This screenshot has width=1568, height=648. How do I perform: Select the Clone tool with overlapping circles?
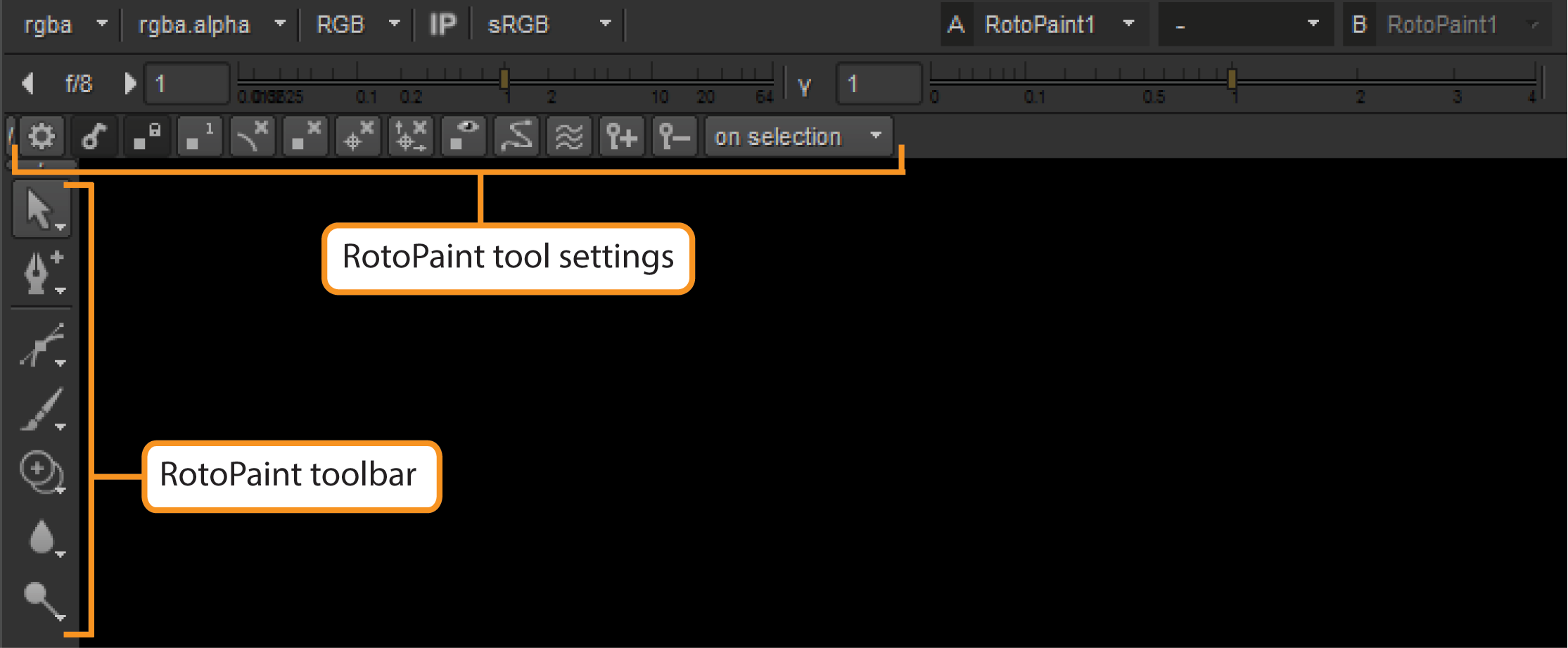click(x=42, y=471)
